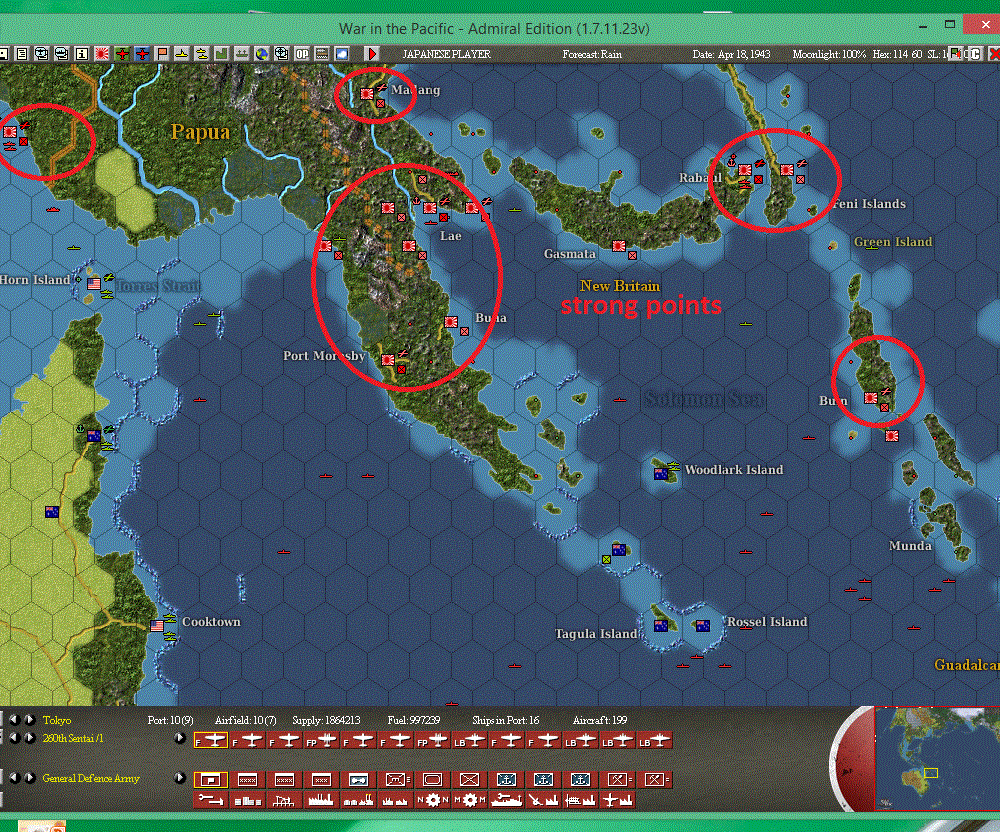Click next arrow beside General Defence Army

click(x=29, y=778)
